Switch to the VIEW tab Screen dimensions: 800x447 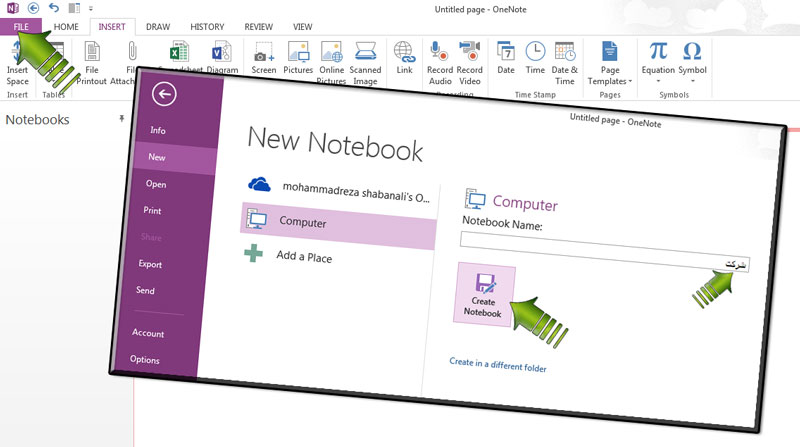tap(302, 27)
